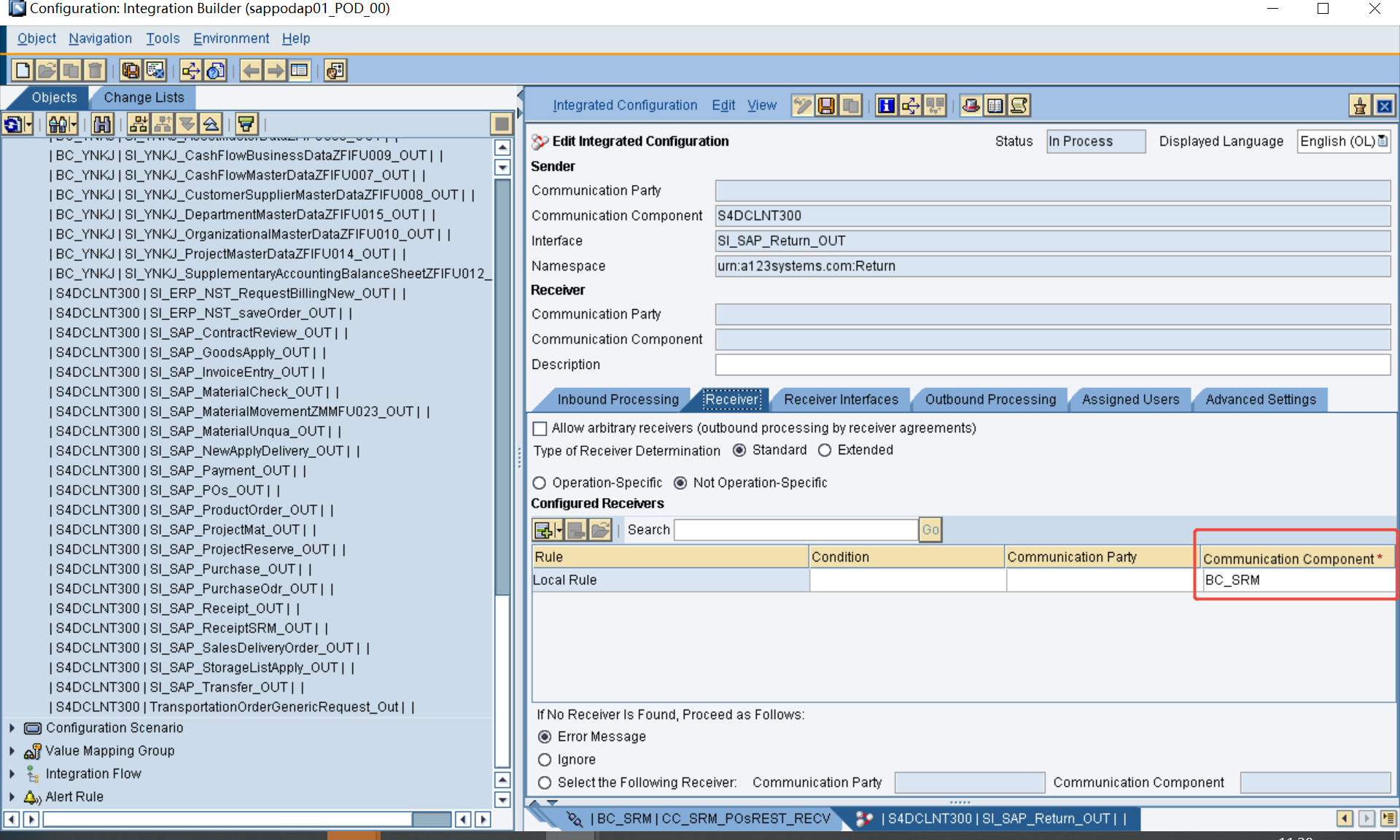
Task: Click the scroll document icon in editor toolbar
Action: click(1019, 106)
